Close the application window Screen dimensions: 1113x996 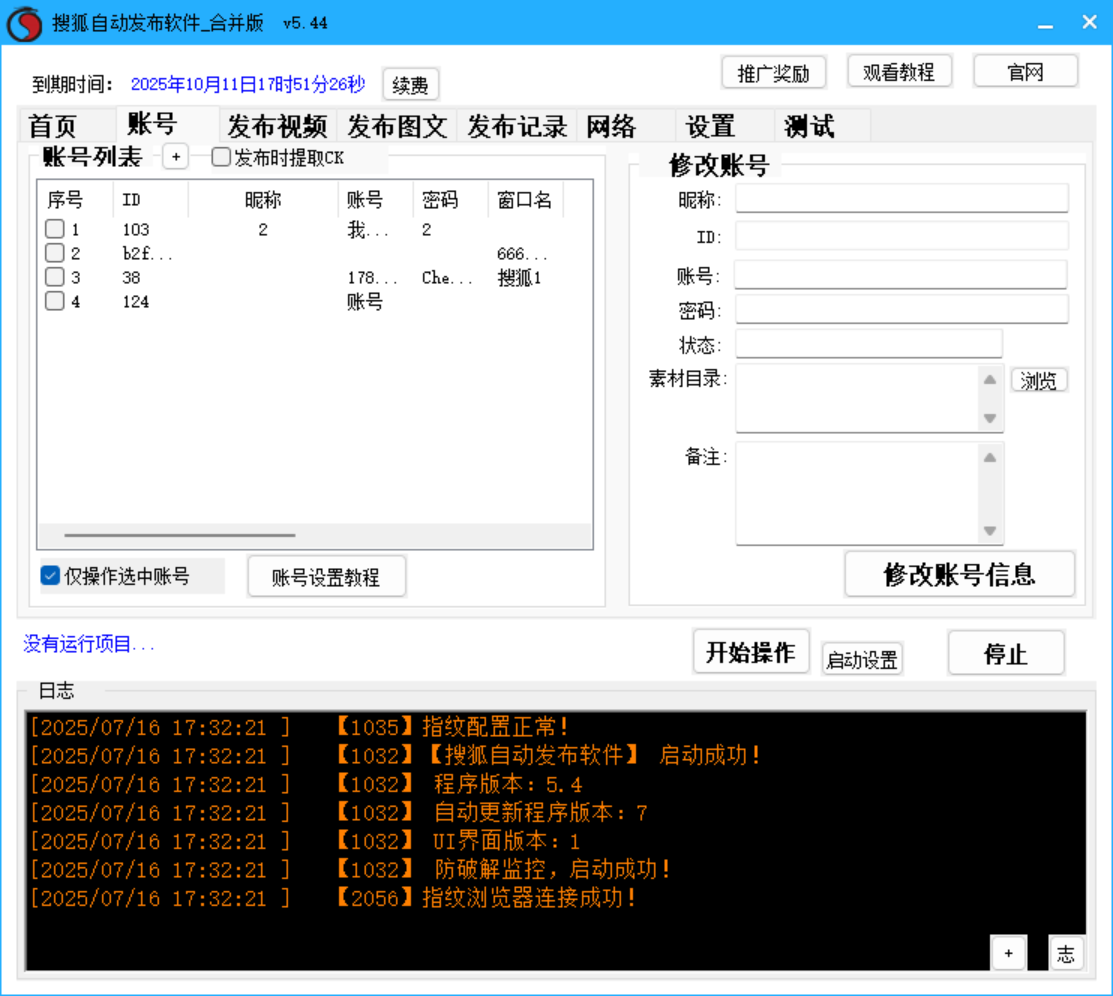click(x=1090, y=23)
